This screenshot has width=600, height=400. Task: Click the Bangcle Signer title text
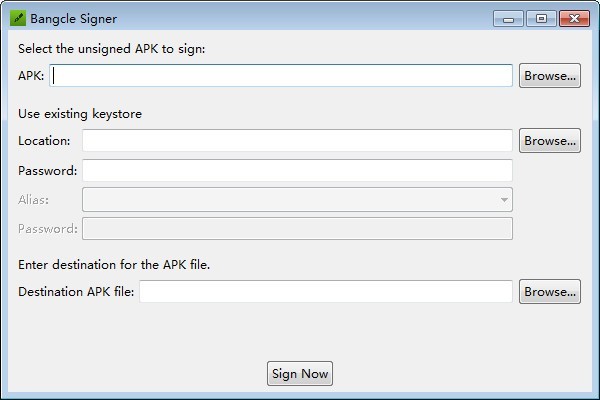tap(73, 19)
